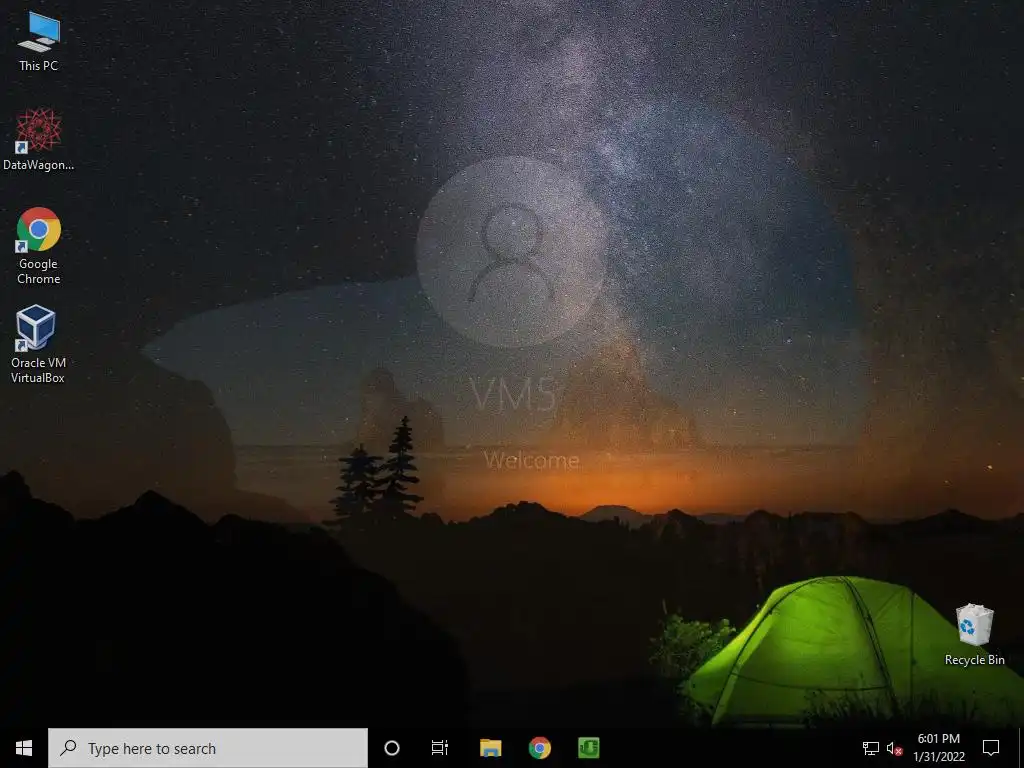The width and height of the screenshot is (1024, 768).
Task: Select the Oracle VM VirtualBox shortcut
Action: click(x=38, y=344)
